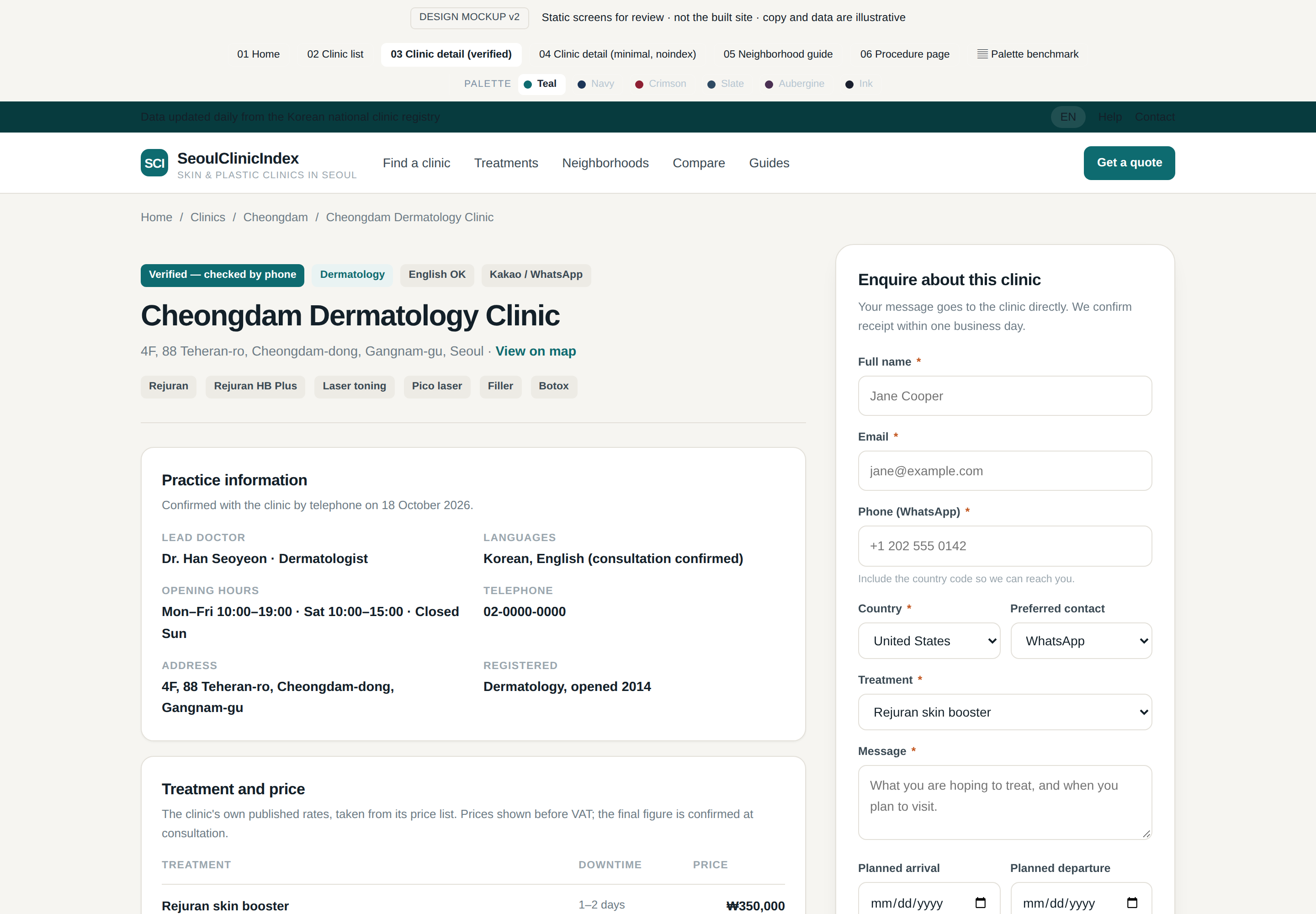Open the Treatments nav item
This screenshot has width=1316, height=914.
click(x=506, y=163)
